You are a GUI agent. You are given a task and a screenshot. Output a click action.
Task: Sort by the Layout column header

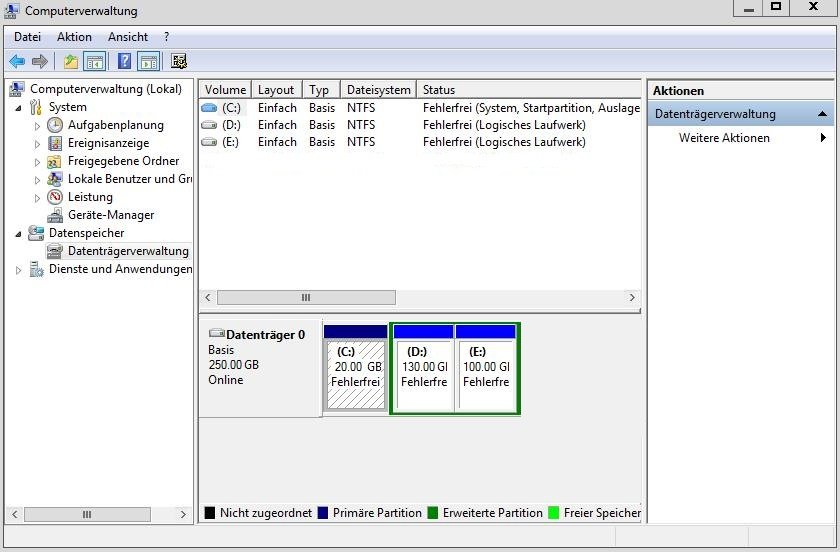[x=276, y=89]
